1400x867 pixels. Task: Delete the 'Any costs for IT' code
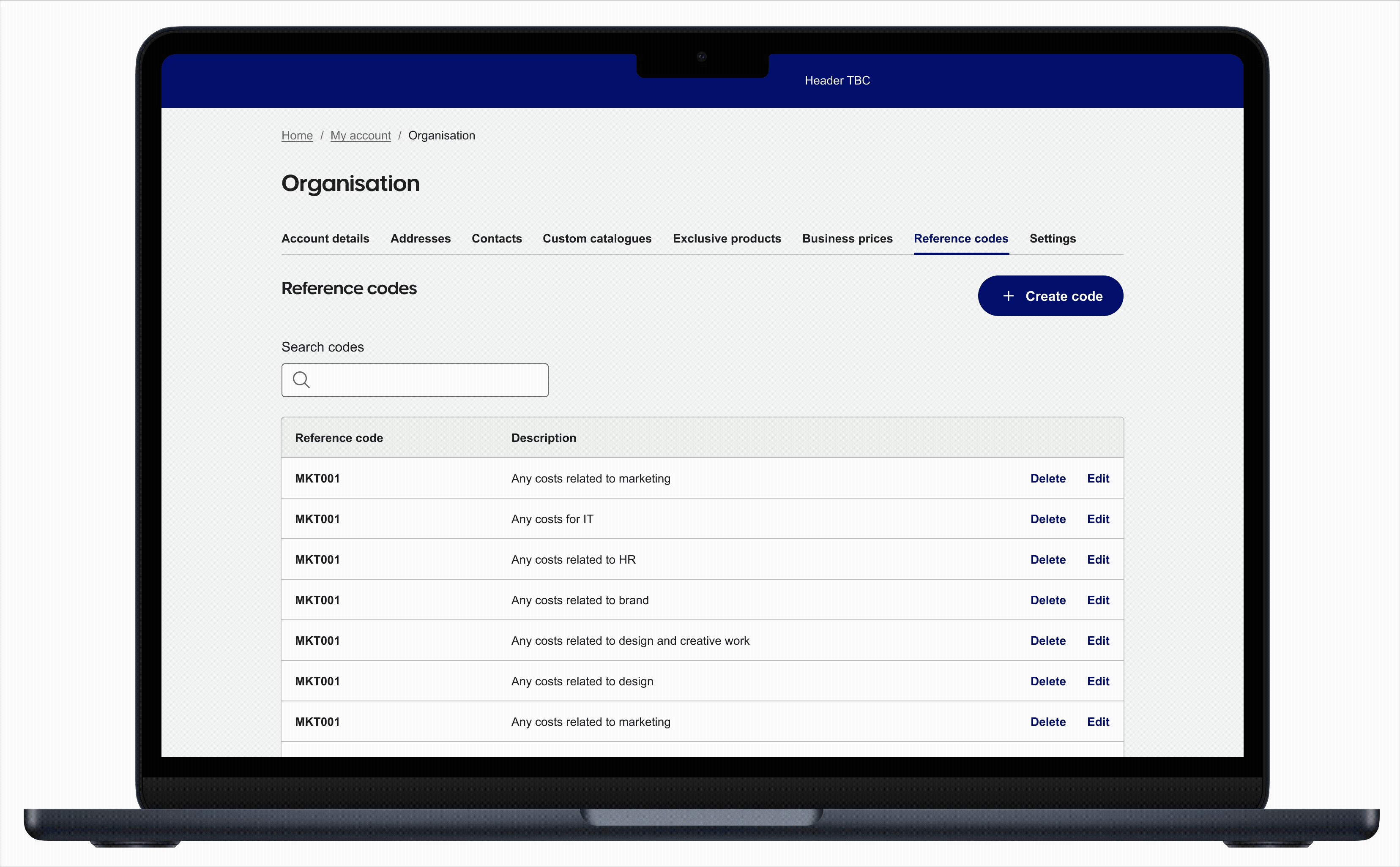(x=1048, y=519)
